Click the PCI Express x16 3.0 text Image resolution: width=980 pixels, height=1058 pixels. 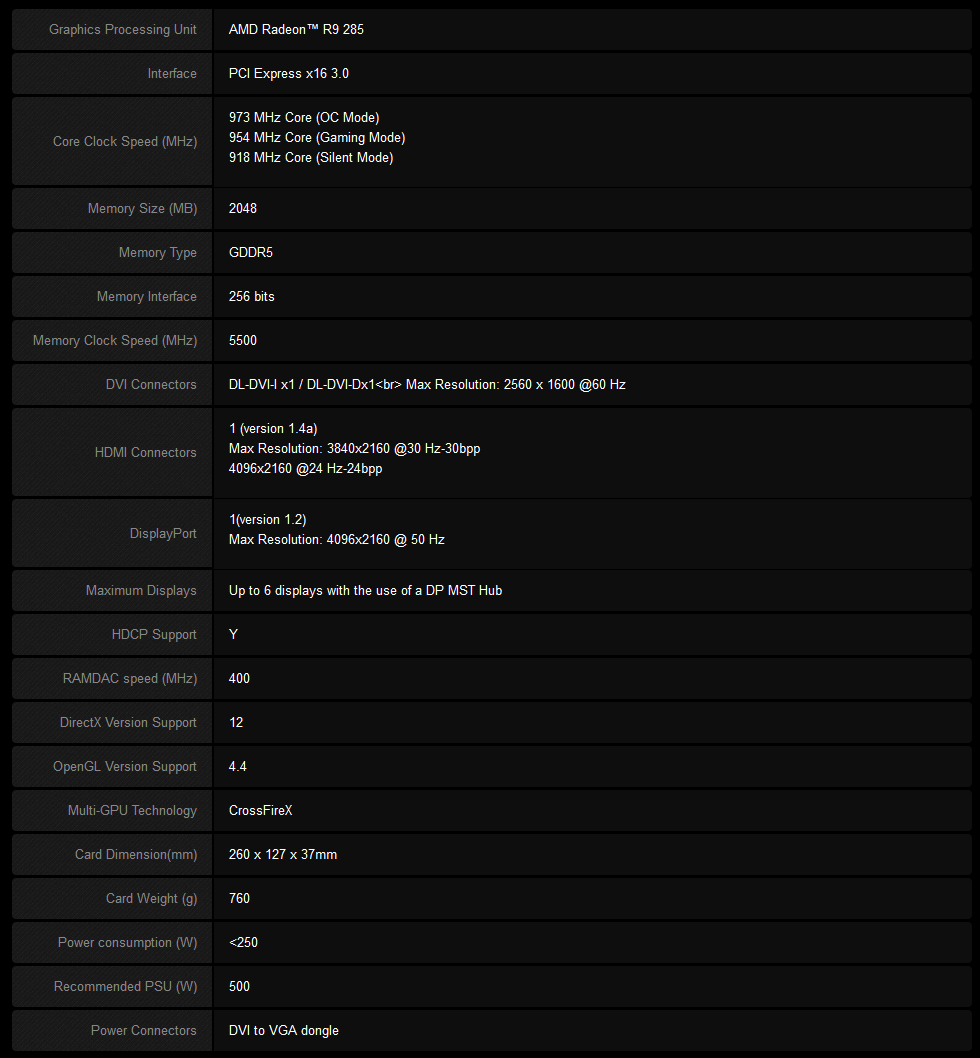click(x=288, y=74)
